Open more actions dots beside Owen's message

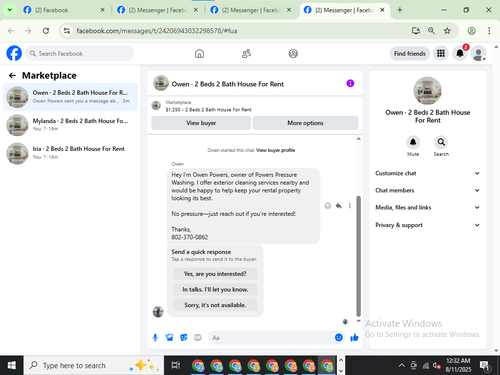point(350,206)
